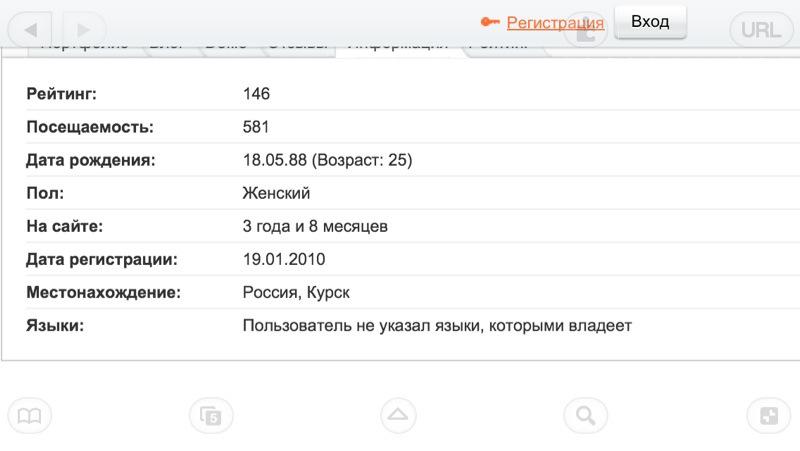Tap the scroll-up triangle icon
The width and height of the screenshot is (800, 451).
coord(399,415)
